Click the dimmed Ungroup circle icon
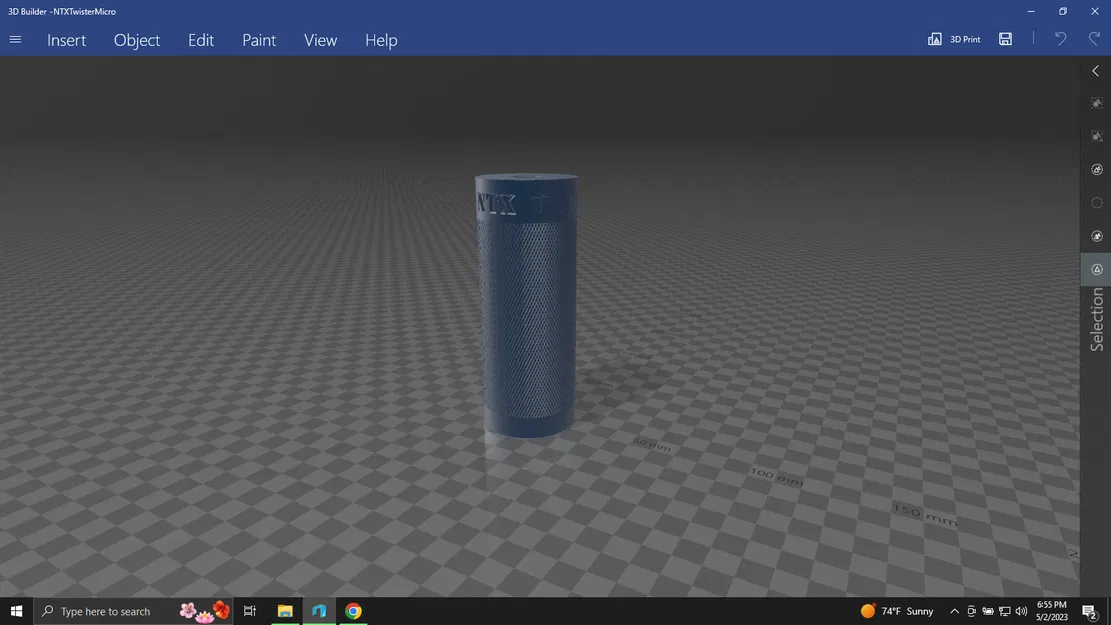Screen dimensions: 1111x625 click(x=1096, y=203)
